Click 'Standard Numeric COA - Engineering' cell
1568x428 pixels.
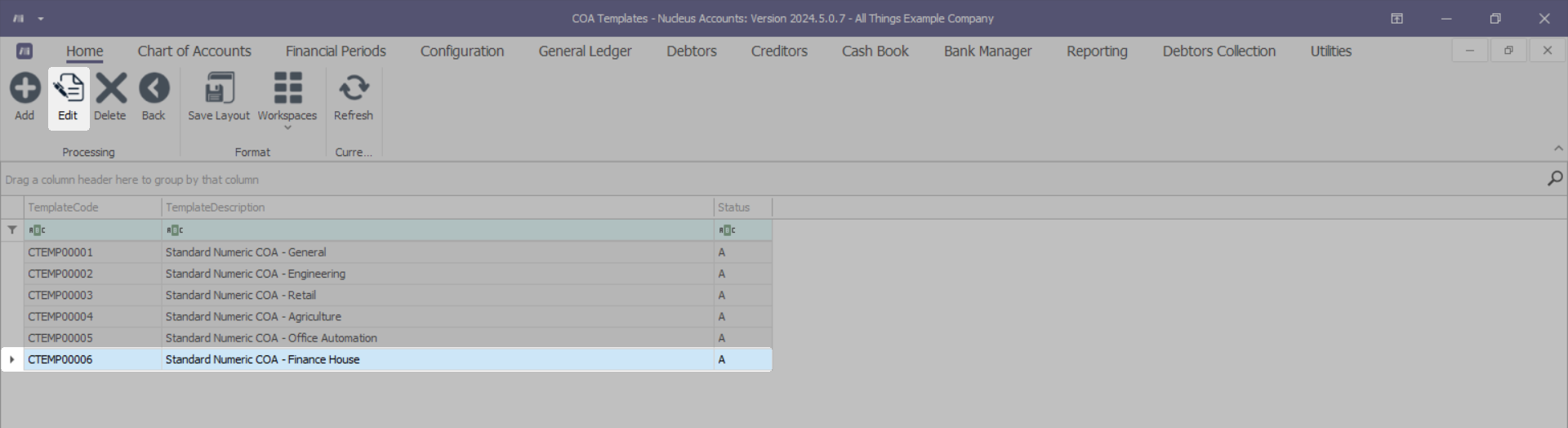(x=437, y=274)
